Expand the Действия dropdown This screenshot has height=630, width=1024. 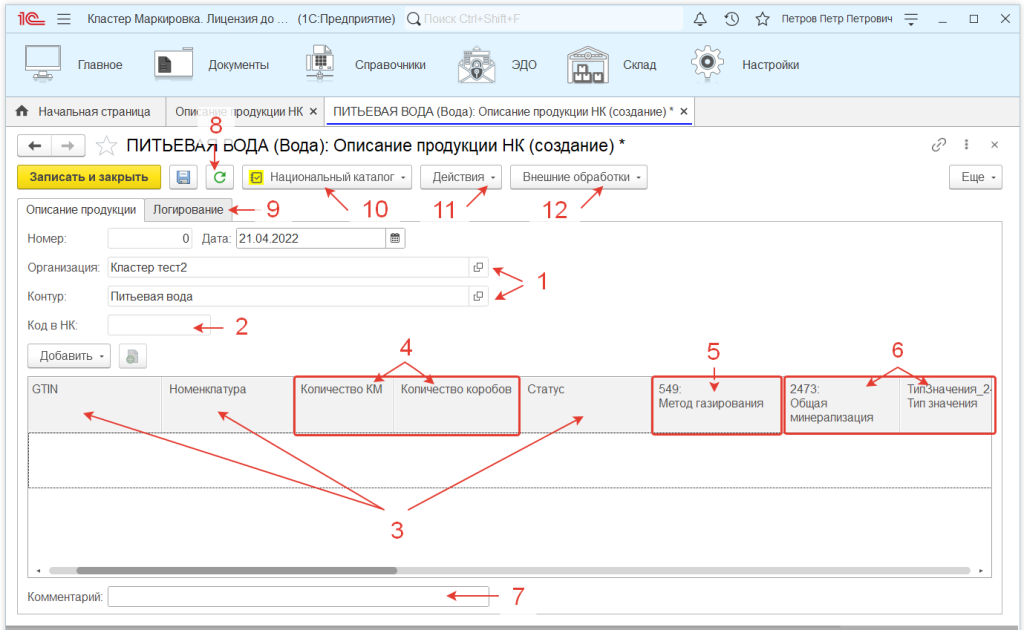(x=461, y=177)
